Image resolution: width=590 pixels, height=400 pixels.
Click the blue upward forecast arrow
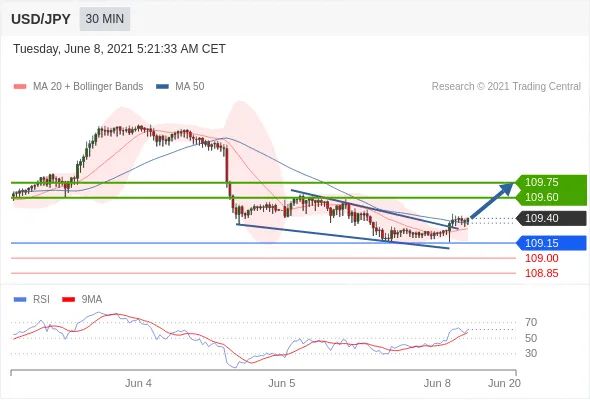click(x=491, y=200)
